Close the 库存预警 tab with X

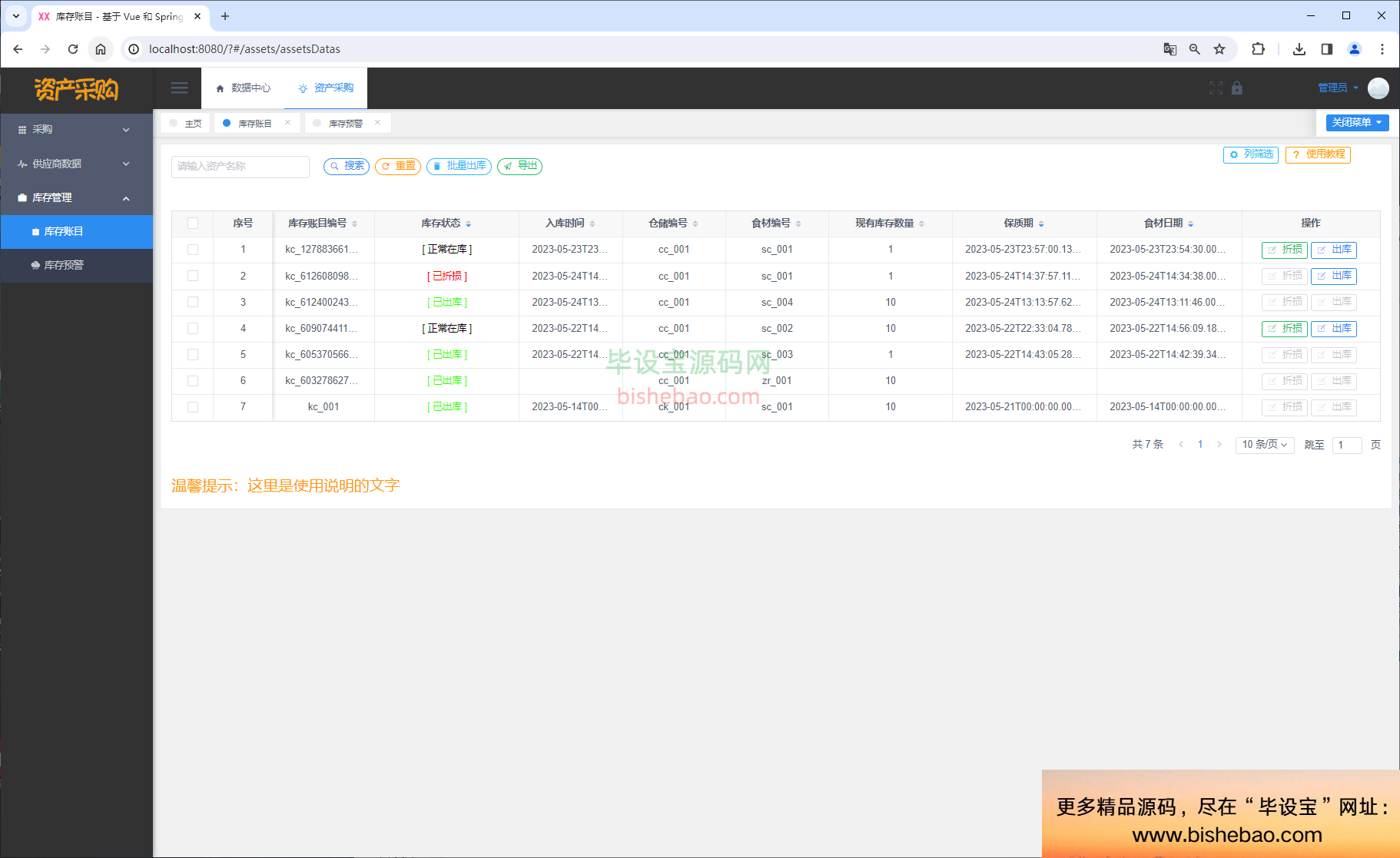pos(377,123)
